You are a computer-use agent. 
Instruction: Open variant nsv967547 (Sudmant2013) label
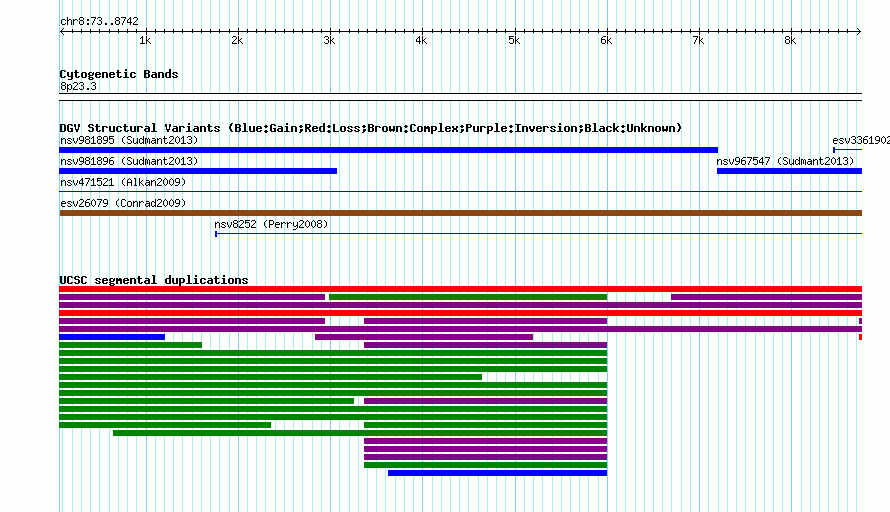pos(785,161)
